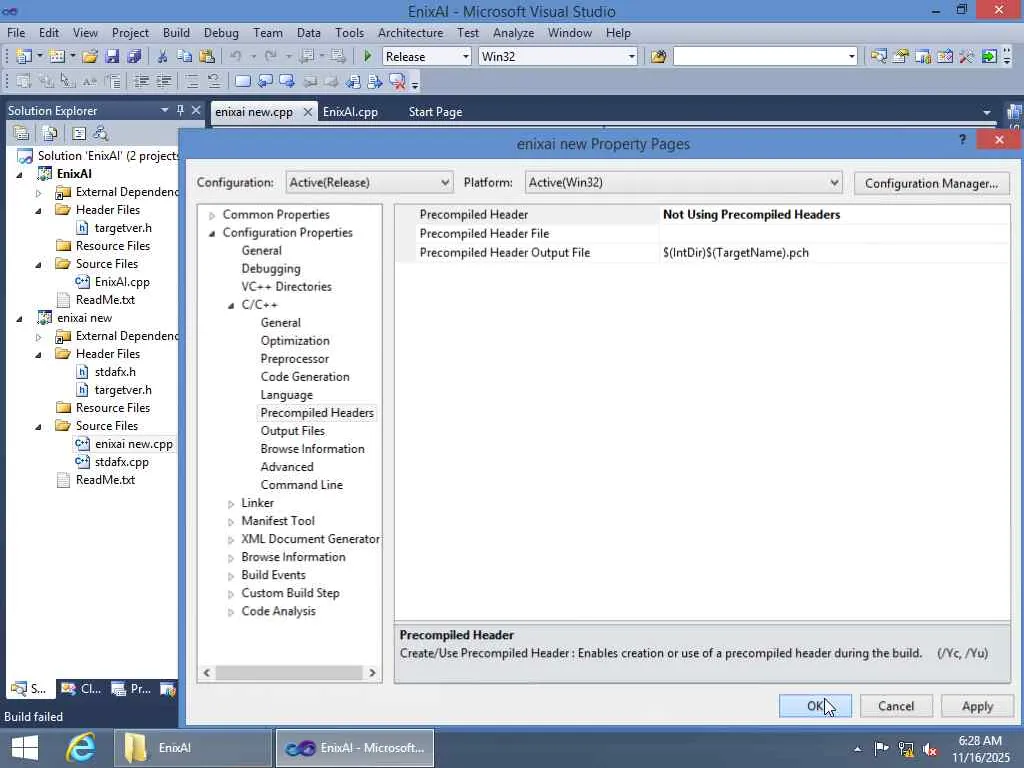Click the Find in Files icon
The height and width of the screenshot is (768, 1024).
[x=658, y=57]
